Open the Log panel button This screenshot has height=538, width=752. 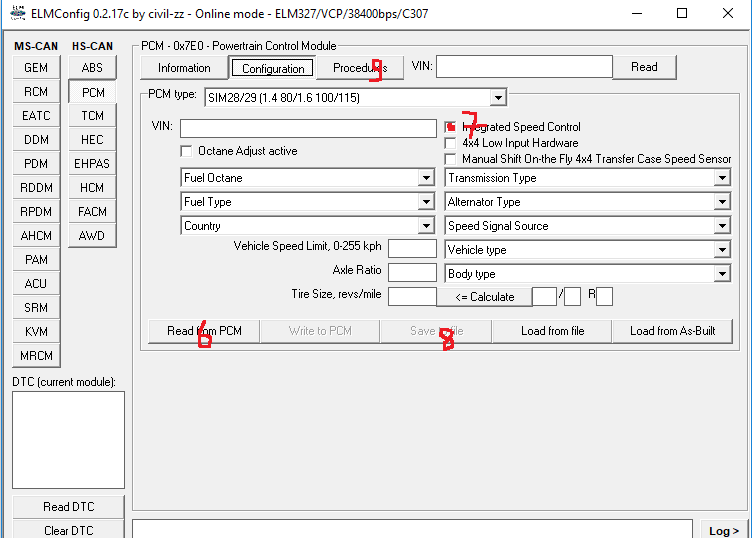[725, 531]
